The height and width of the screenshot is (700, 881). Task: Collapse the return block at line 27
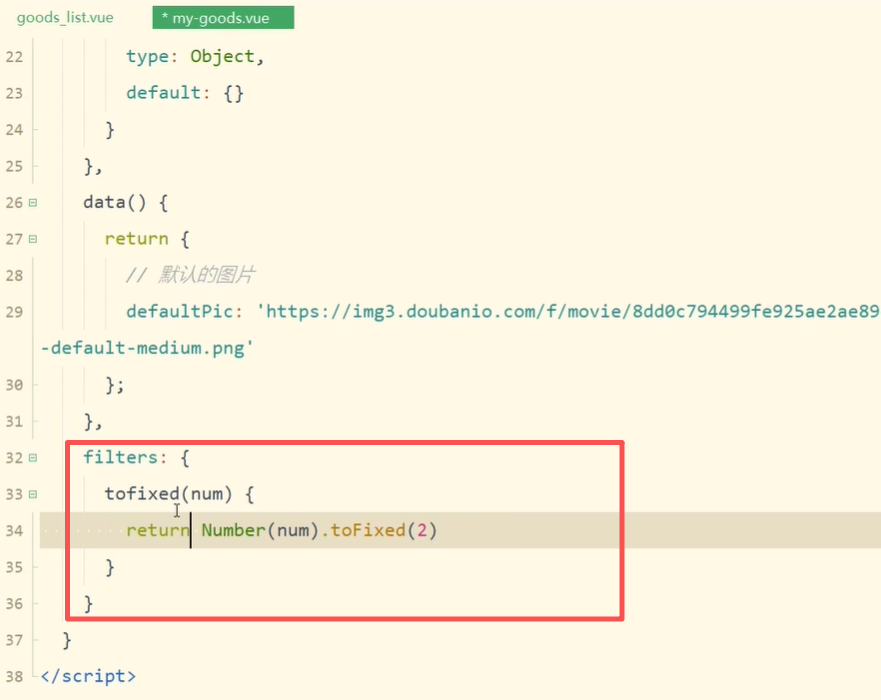click(x=33, y=239)
